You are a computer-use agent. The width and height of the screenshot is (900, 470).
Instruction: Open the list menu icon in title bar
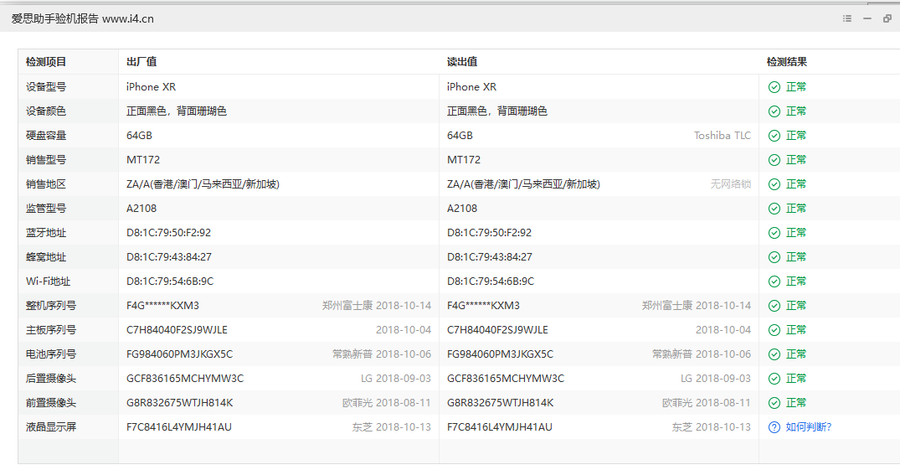[x=847, y=18]
